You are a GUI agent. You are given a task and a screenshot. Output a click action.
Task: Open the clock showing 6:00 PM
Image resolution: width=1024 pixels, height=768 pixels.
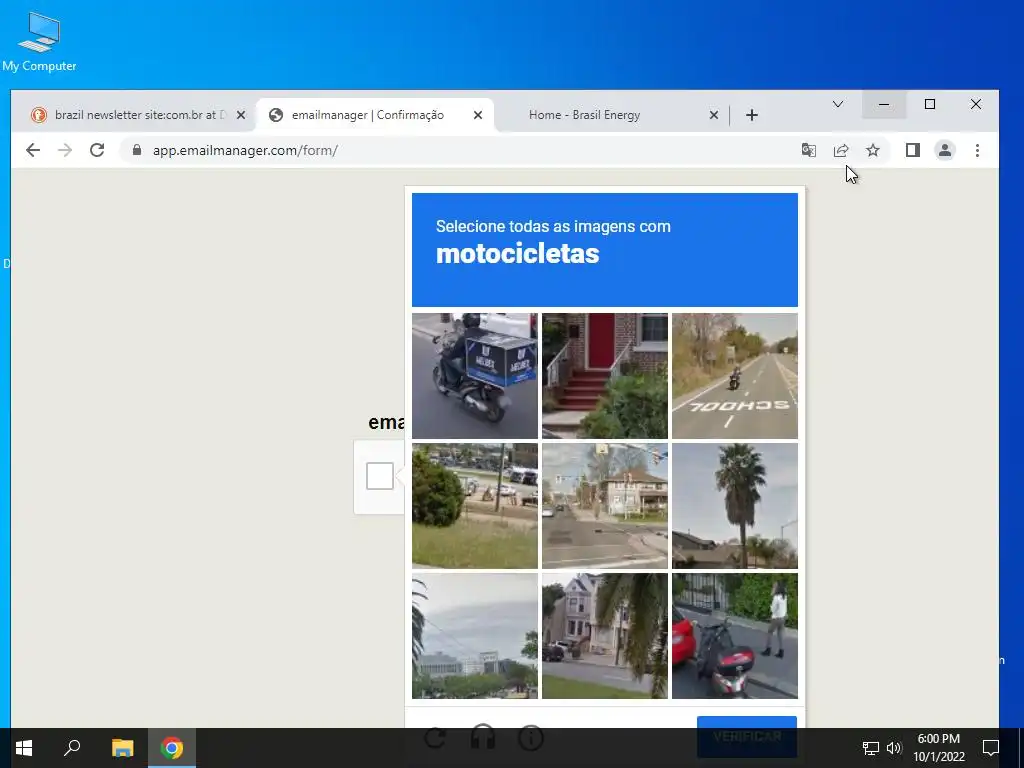(x=938, y=748)
